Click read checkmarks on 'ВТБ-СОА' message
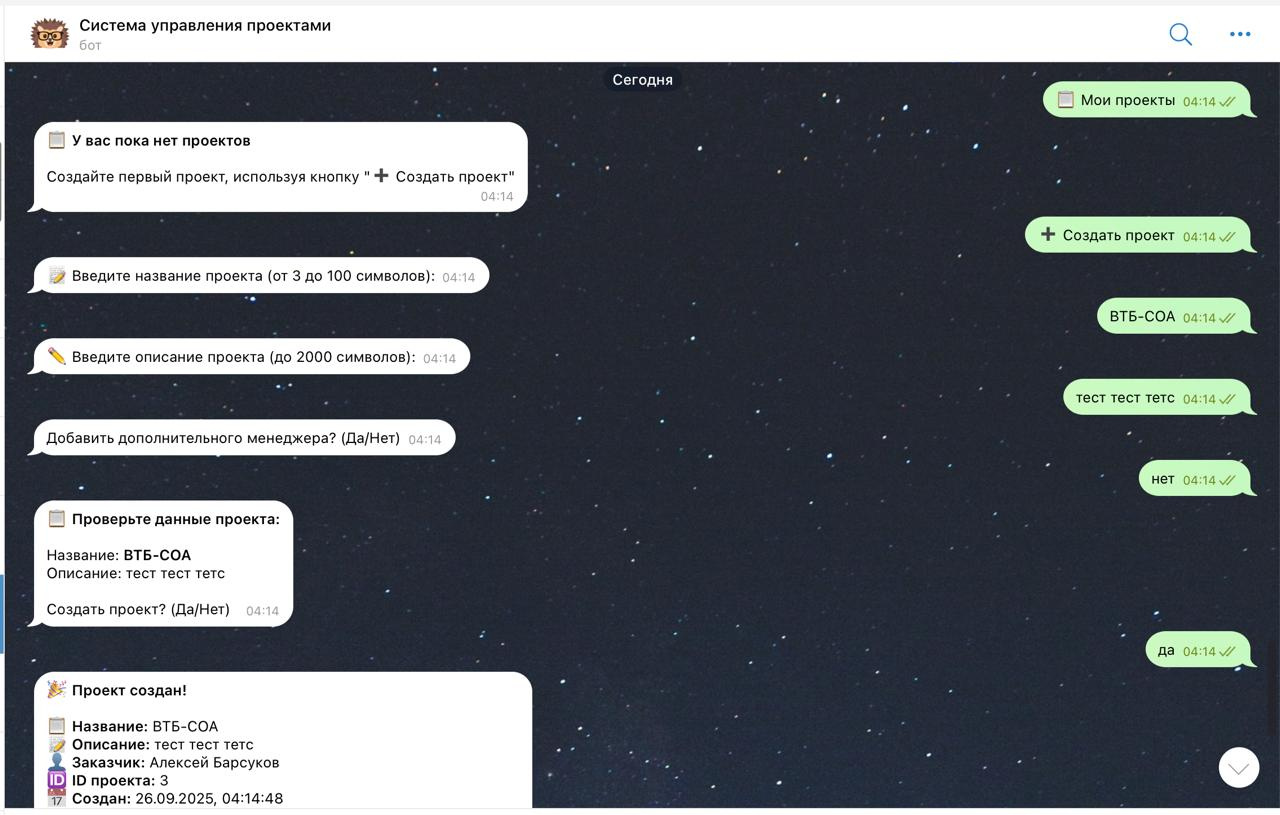Screen dimensions: 1280x815 [x=1227, y=318]
